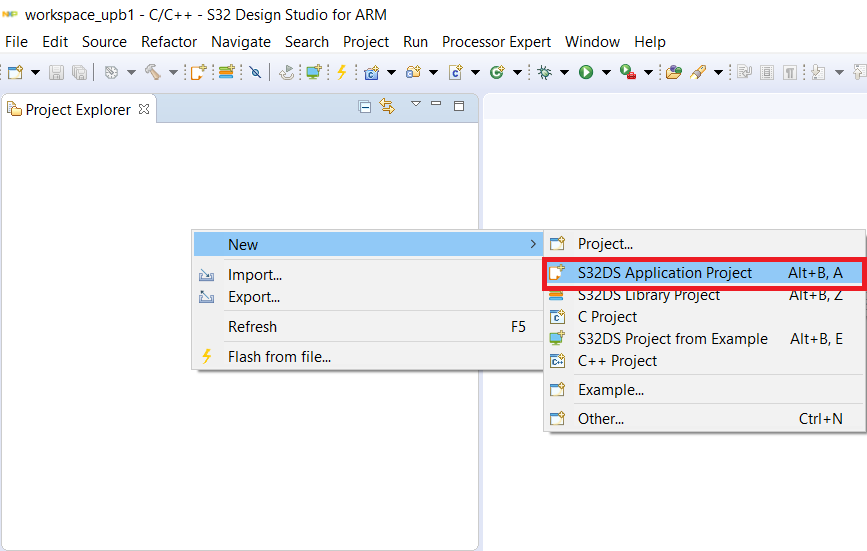867x551 pixels.
Task: Click New S32DS Library Project toolbar icon
Action: click(226, 72)
